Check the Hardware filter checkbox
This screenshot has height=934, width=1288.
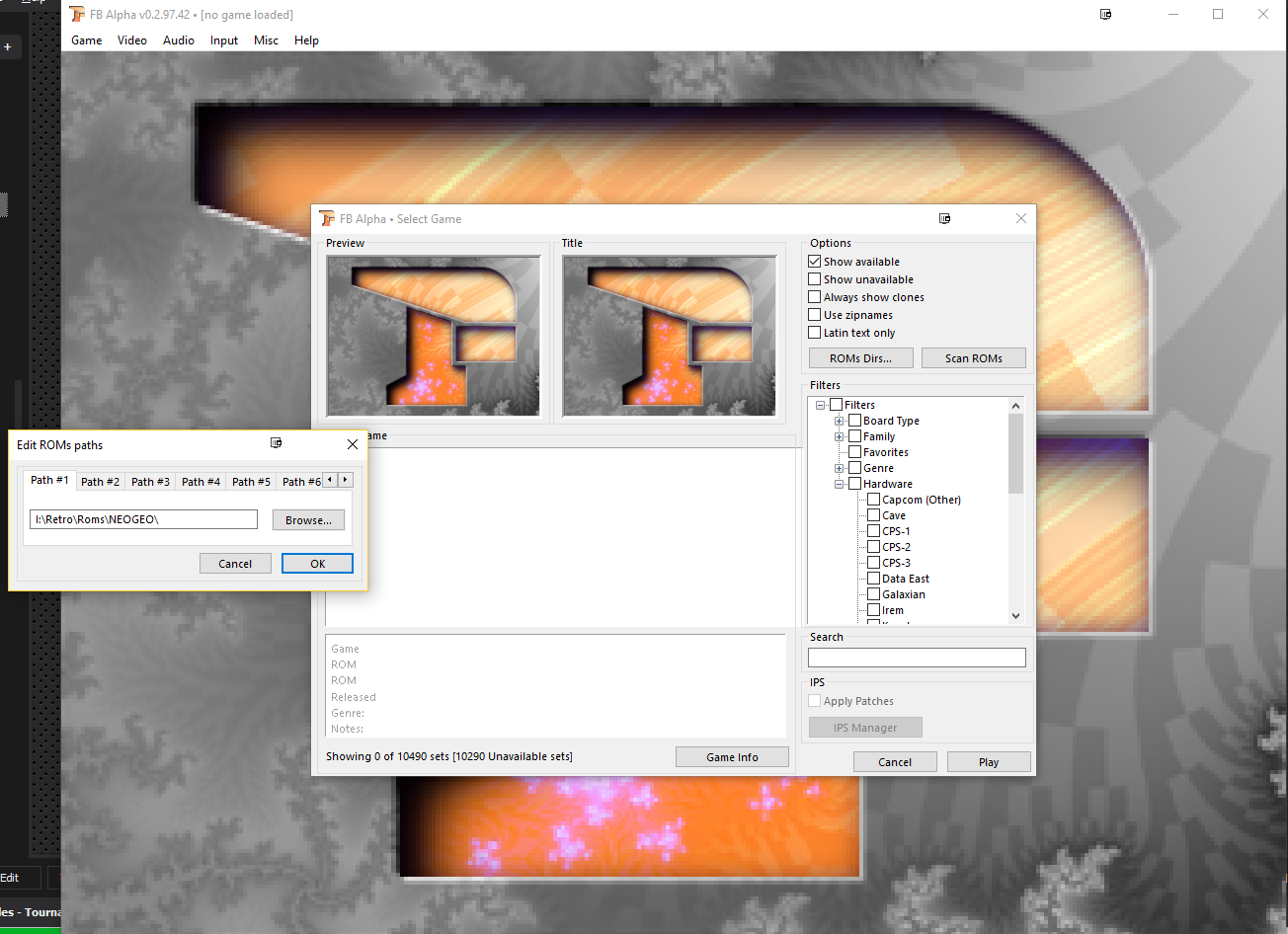(855, 484)
